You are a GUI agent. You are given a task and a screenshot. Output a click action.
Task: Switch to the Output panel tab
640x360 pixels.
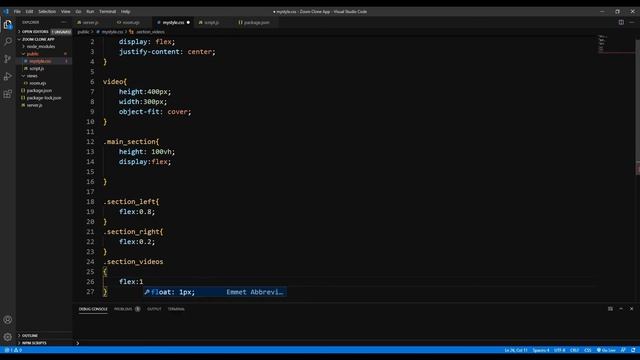coord(154,309)
